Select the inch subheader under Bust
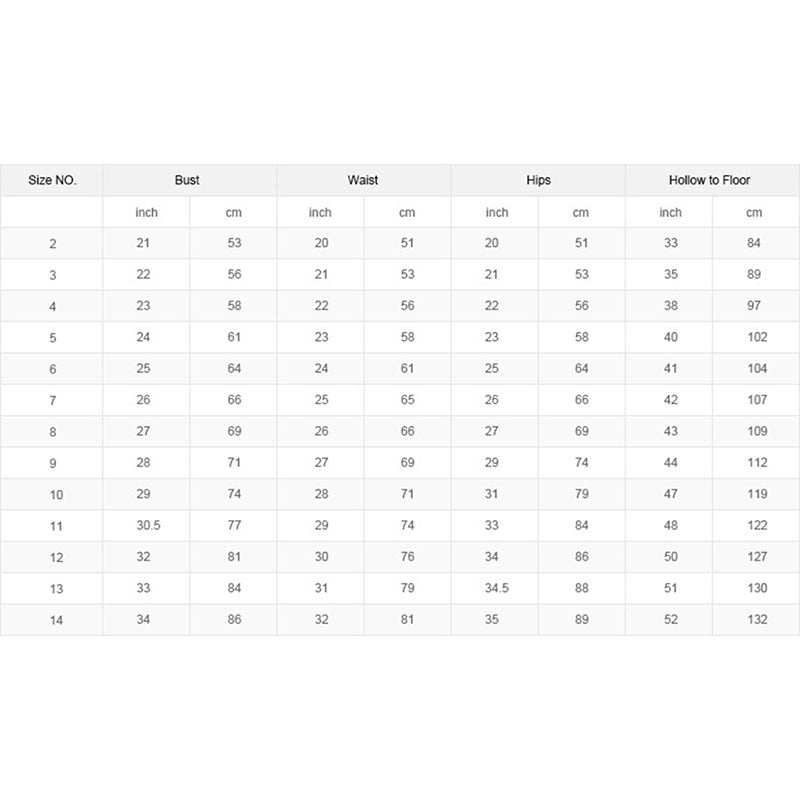 point(147,212)
